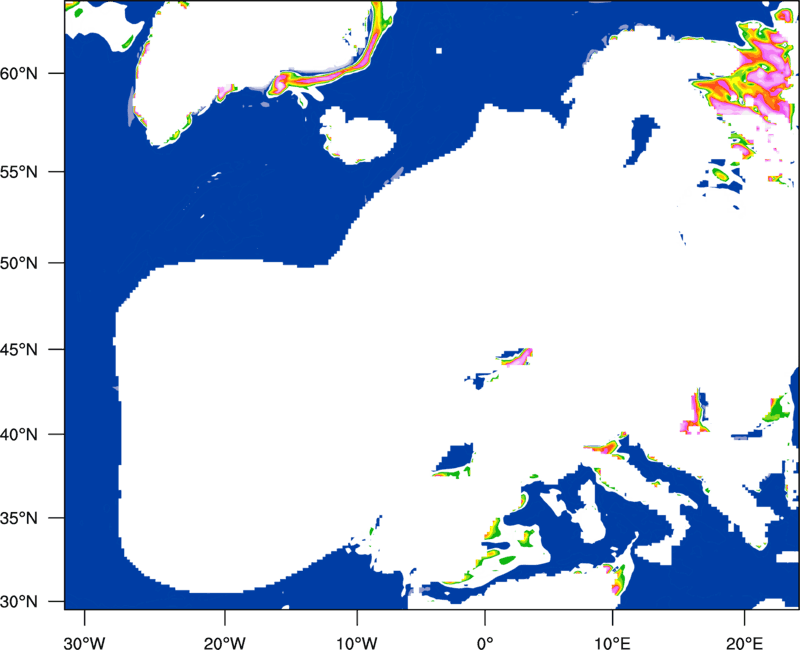Click the 10°W longitude label
Image resolution: width=800 pixels, height=650 pixels.
point(357,643)
